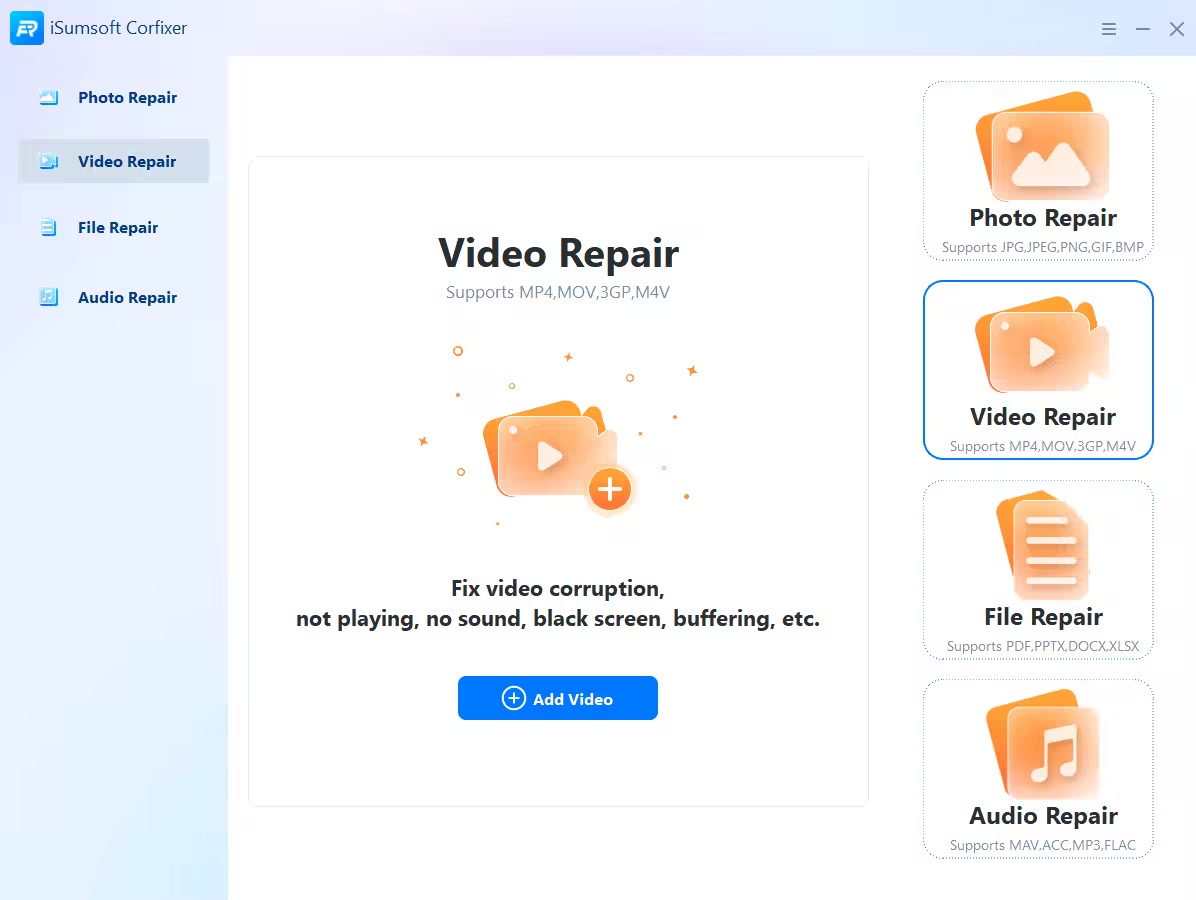Go to Audio Repair sidebar tab label

(x=127, y=298)
